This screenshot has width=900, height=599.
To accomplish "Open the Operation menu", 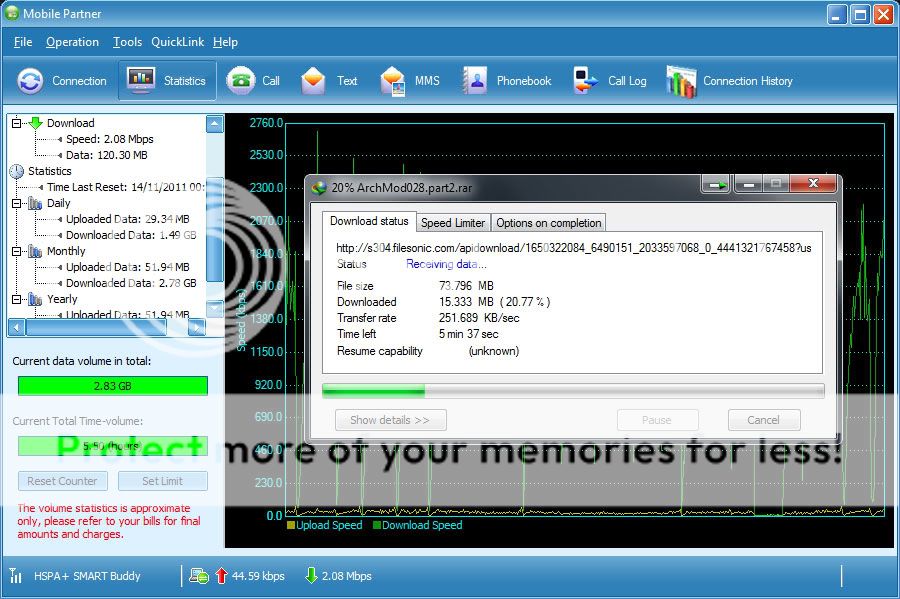I will click(x=72, y=42).
